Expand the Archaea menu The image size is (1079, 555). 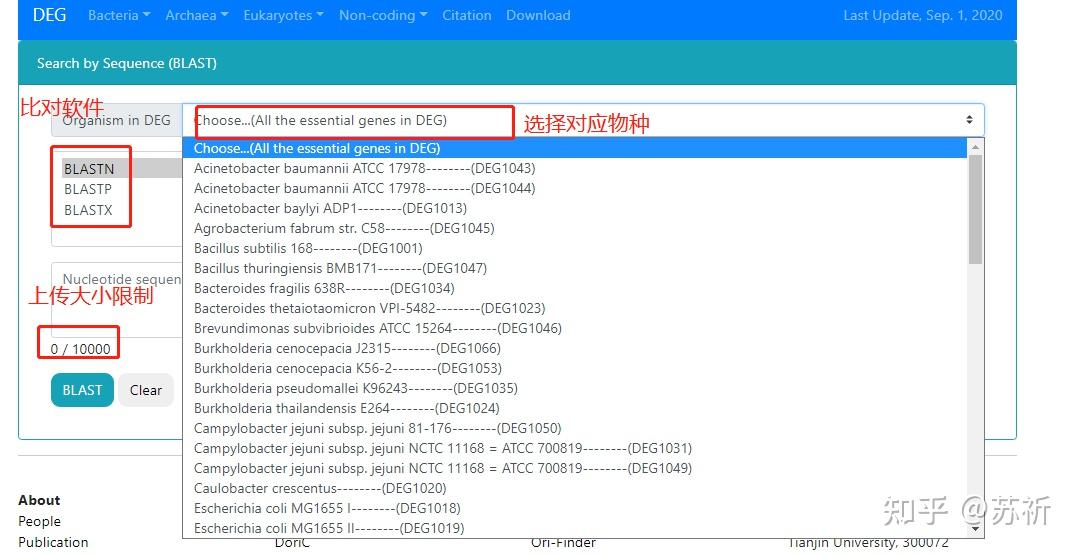pos(197,15)
